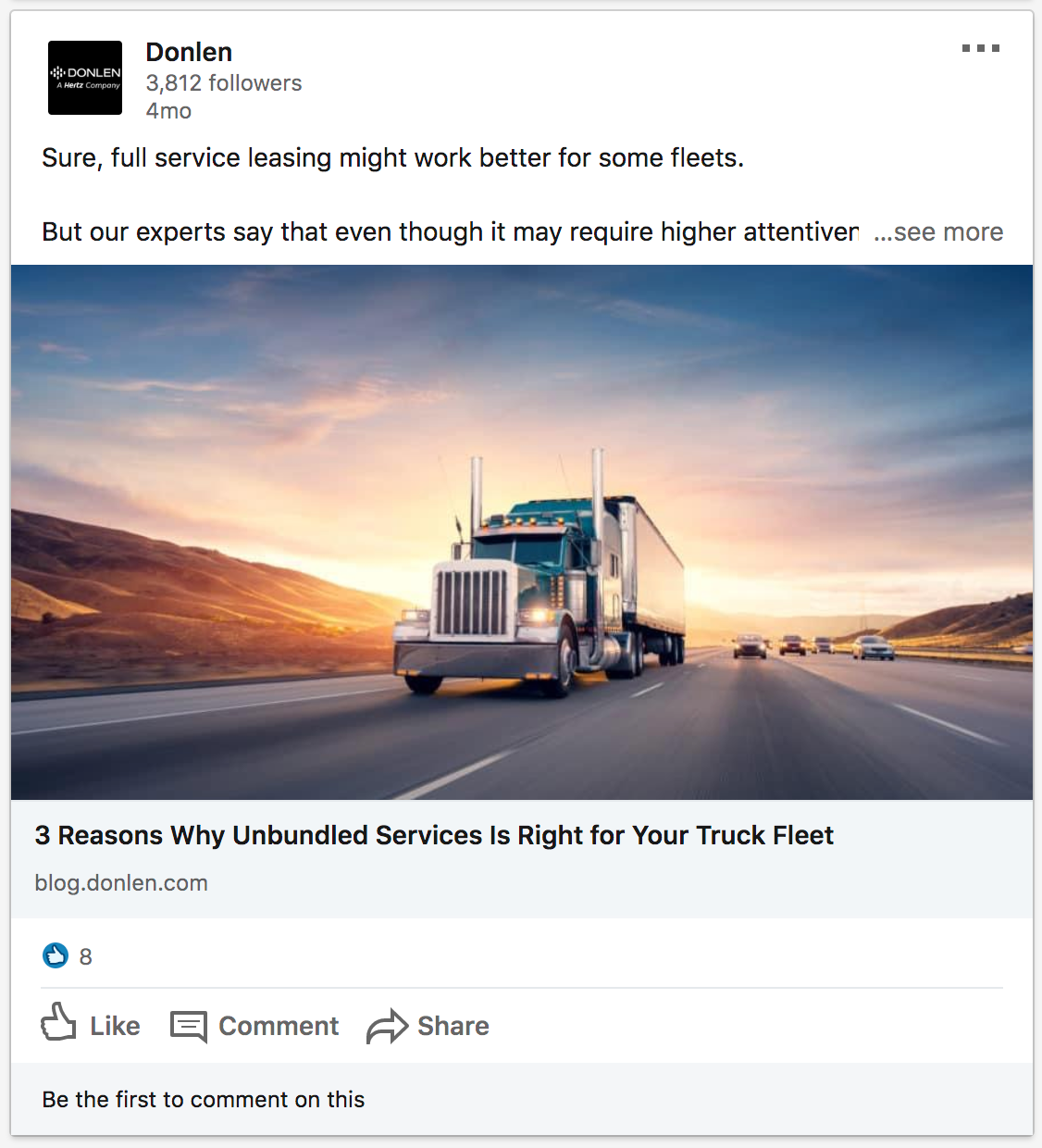Screen dimensions: 1042x1148
Task: Click the Like text label
Action: point(115,1026)
